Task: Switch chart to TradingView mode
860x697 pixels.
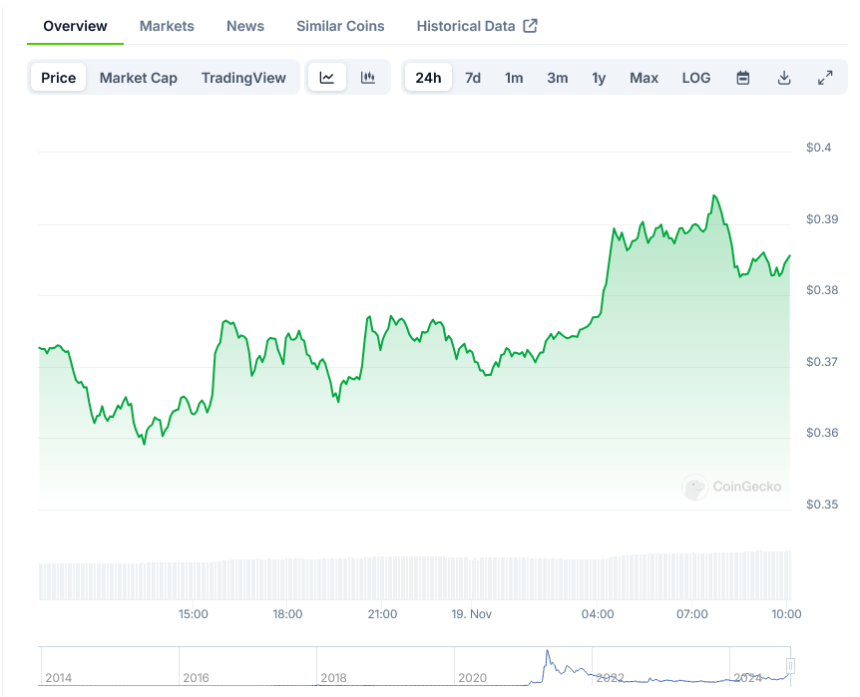Action: [243, 77]
